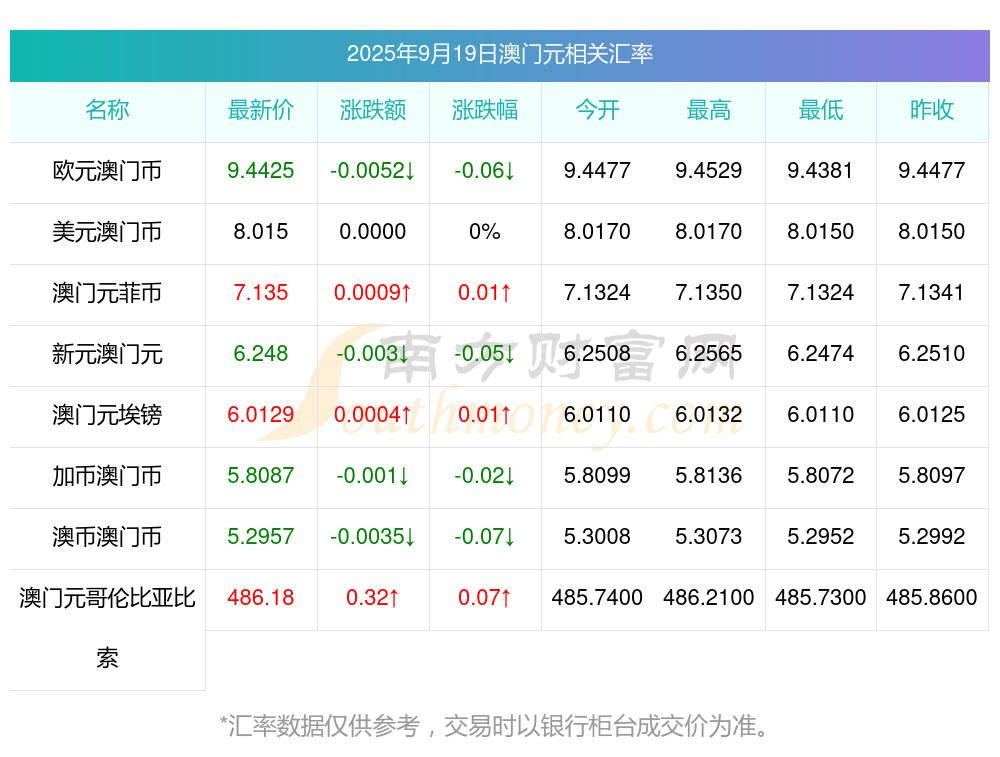Image resolution: width=1000 pixels, height=757 pixels.
Task: Click latest price 8.015
Action: pos(261,231)
